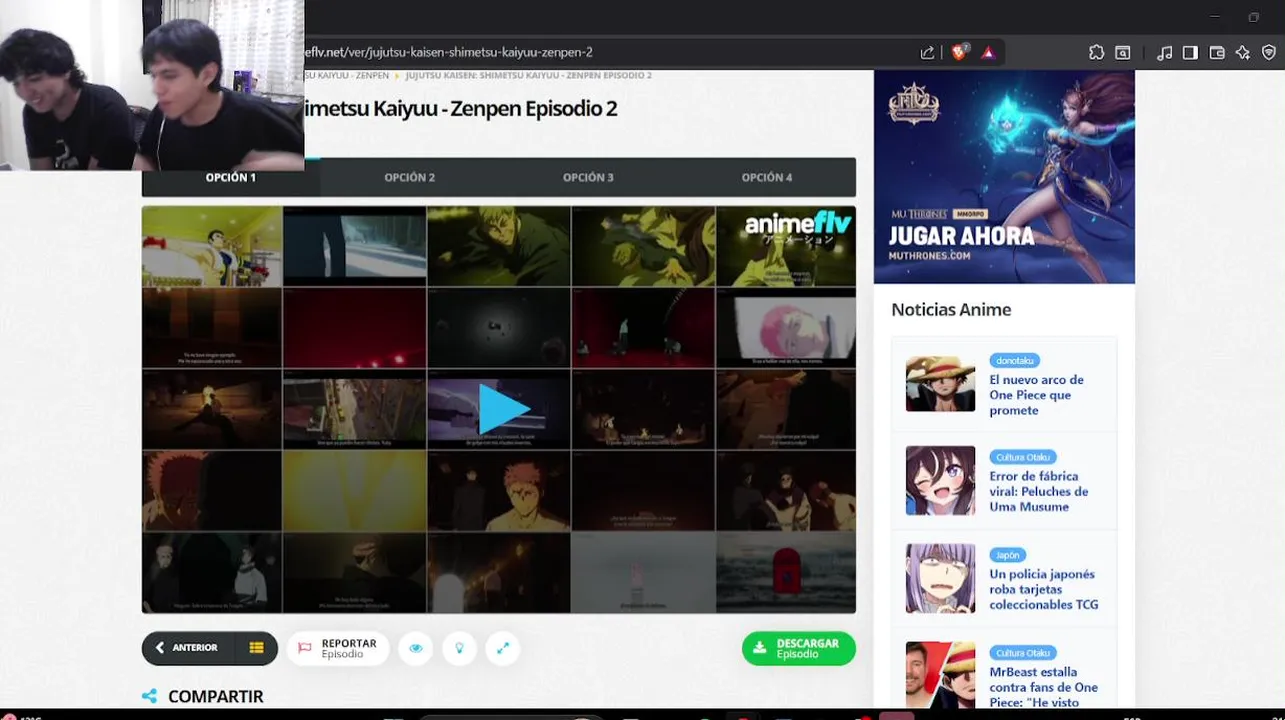Open the yellow episode list icon
The height and width of the screenshot is (720, 1285).
(257, 648)
